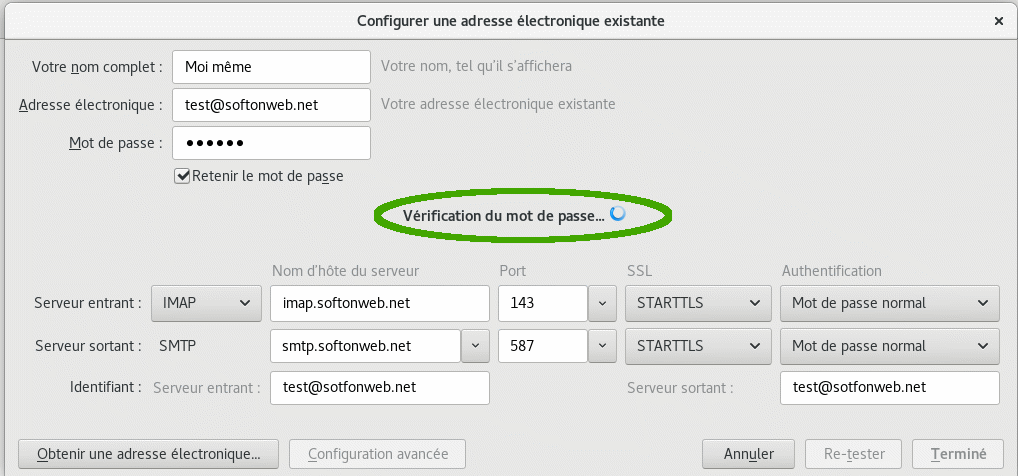The height and width of the screenshot is (476, 1018).
Task: Close the account setup dialog
Action: click(998, 20)
